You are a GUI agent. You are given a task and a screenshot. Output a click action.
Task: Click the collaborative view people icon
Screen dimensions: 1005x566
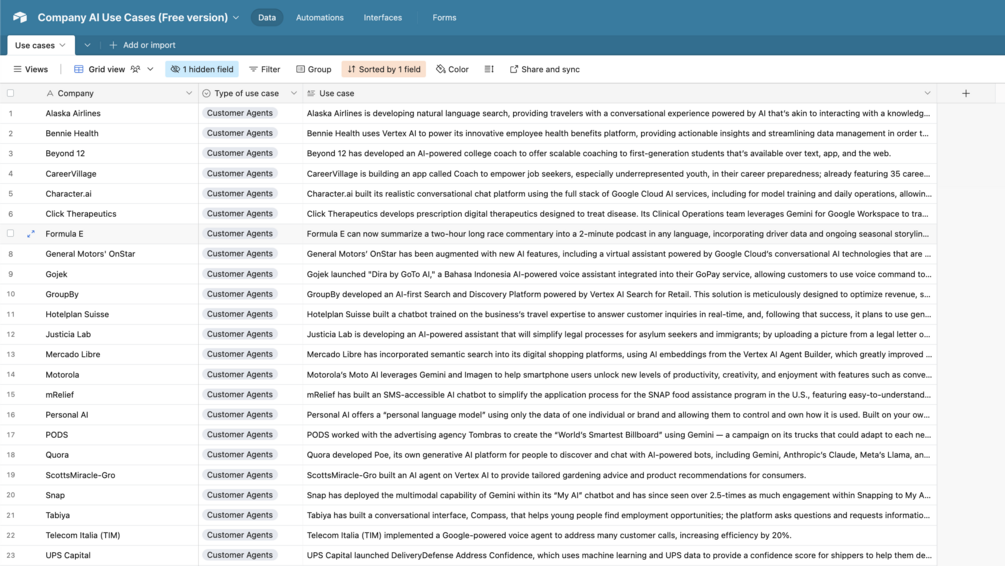135,69
